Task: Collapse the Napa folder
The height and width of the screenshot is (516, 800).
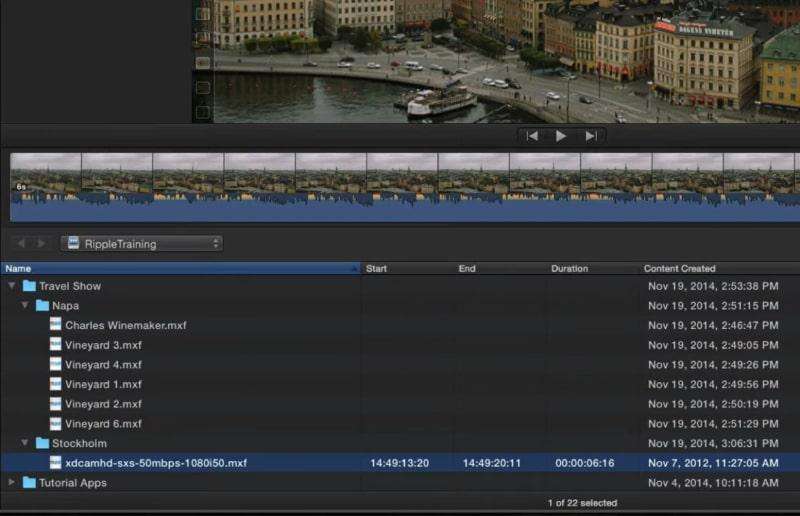Action: tap(24, 305)
